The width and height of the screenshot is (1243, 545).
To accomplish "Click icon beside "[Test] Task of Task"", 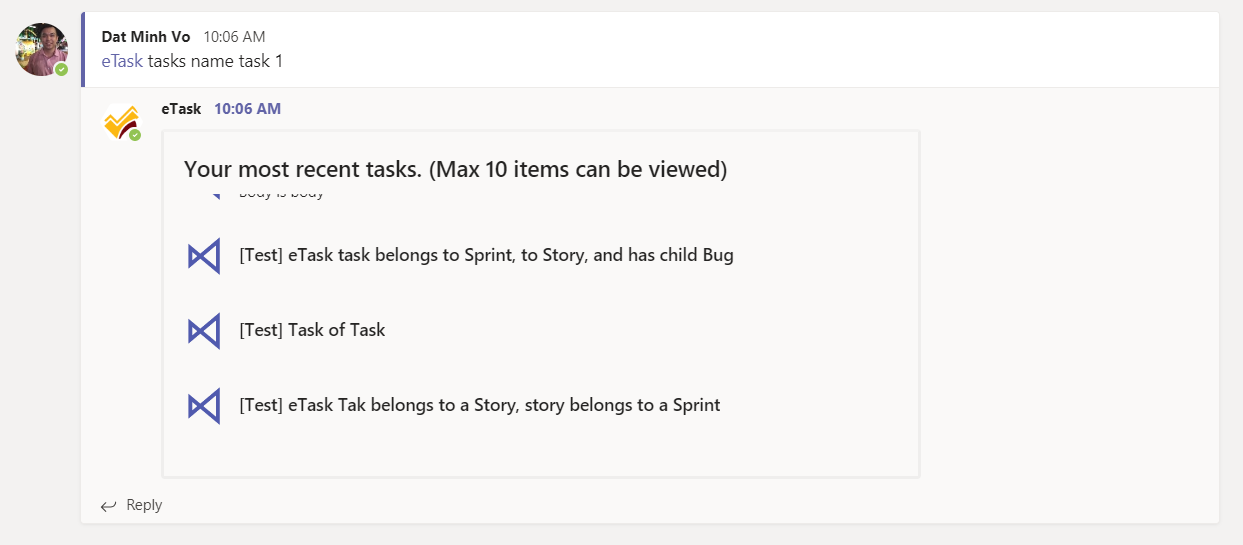I will (204, 331).
